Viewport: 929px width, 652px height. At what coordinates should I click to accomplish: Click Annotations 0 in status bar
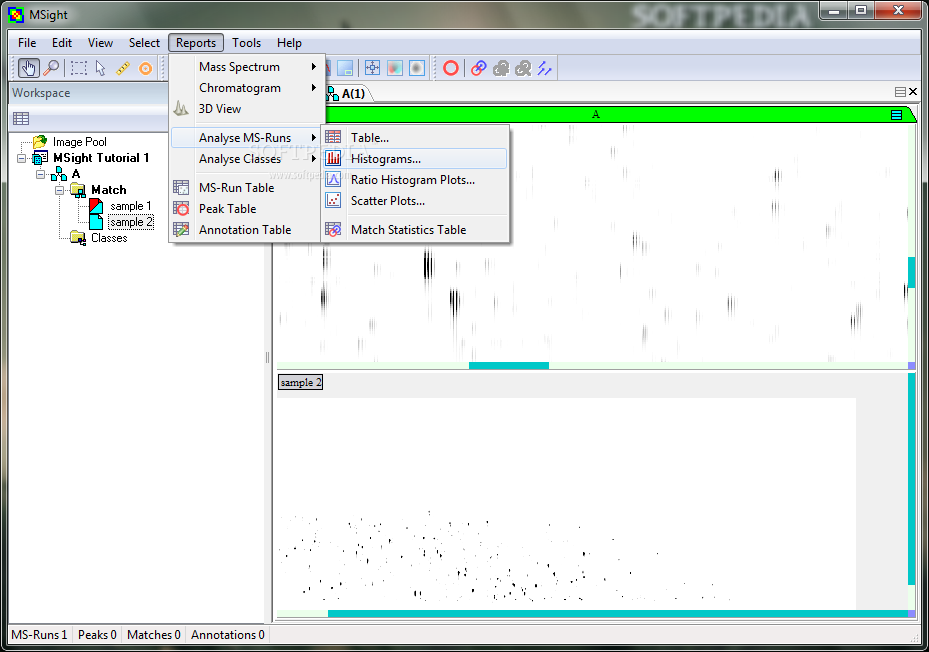point(228,635)
